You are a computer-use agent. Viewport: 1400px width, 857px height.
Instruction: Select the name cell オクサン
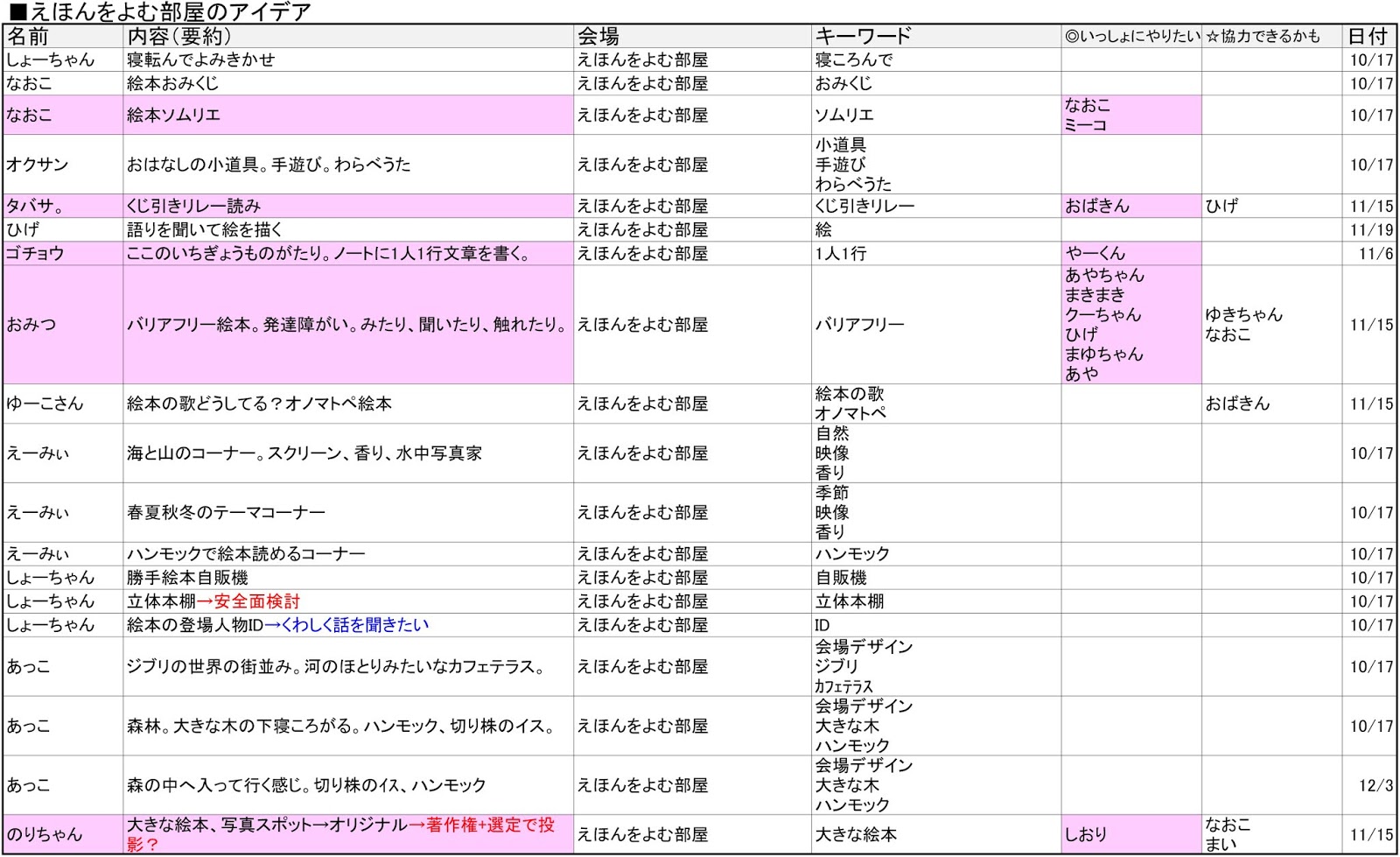63,165
